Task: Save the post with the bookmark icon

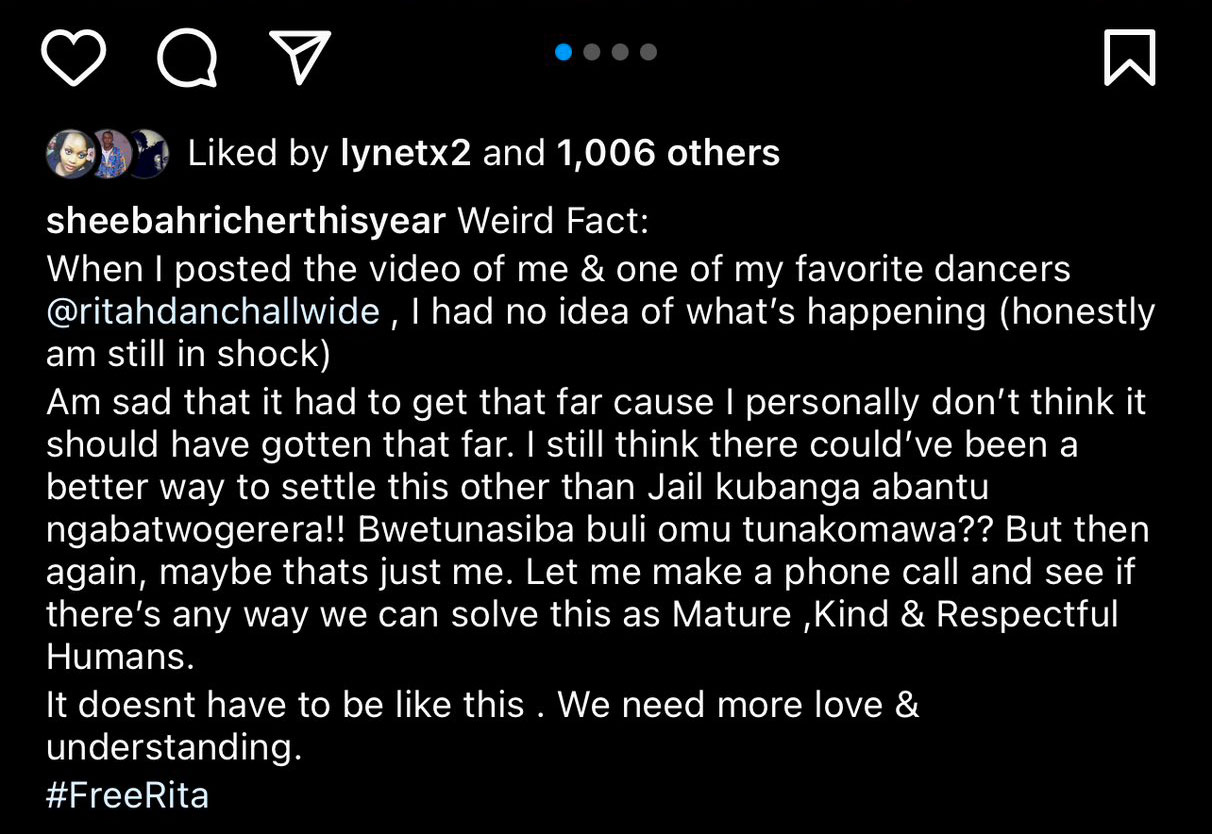Action: (1129, 57)
